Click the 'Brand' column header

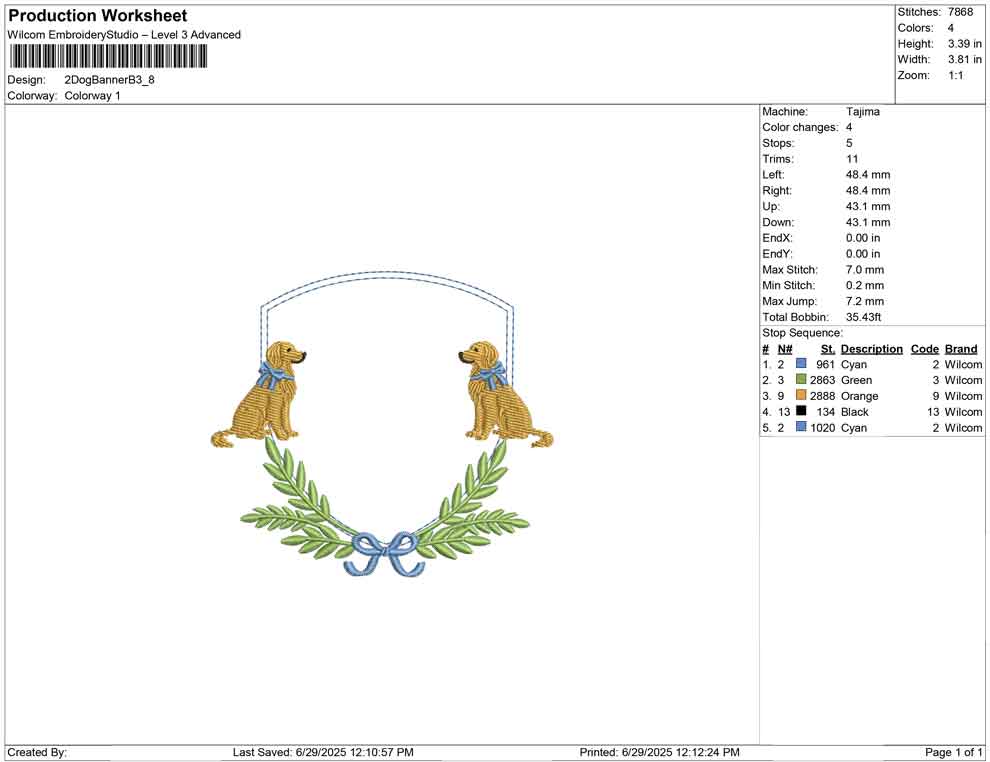click(960, 348)
